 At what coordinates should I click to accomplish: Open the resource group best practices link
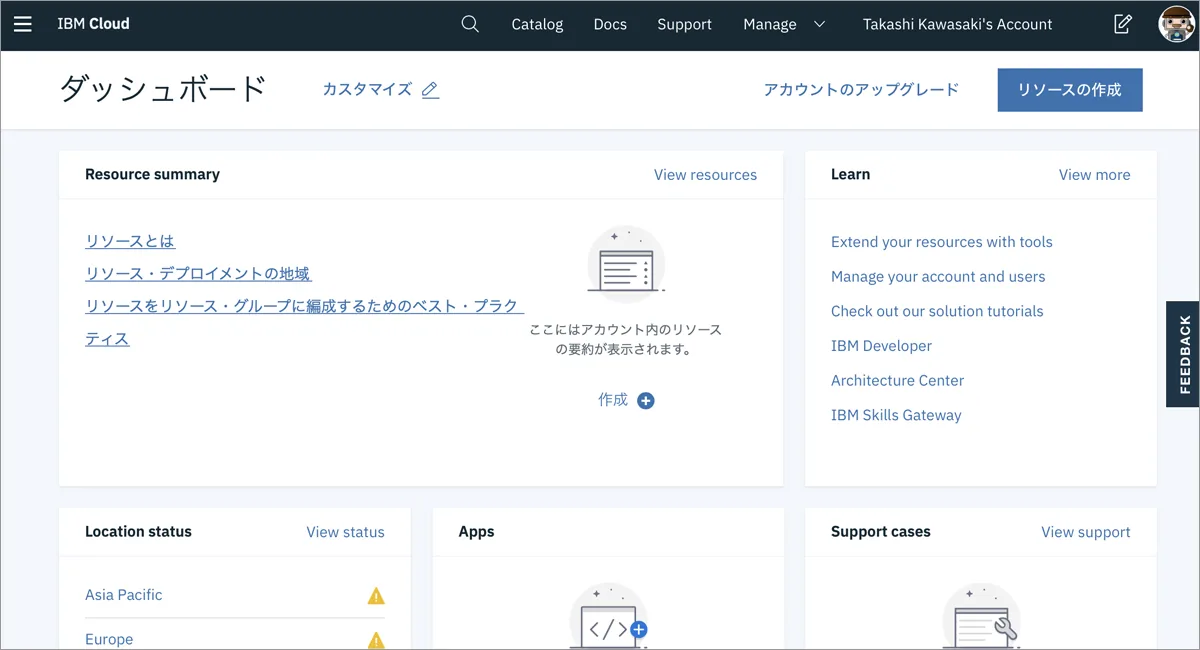tap(304, 322)
